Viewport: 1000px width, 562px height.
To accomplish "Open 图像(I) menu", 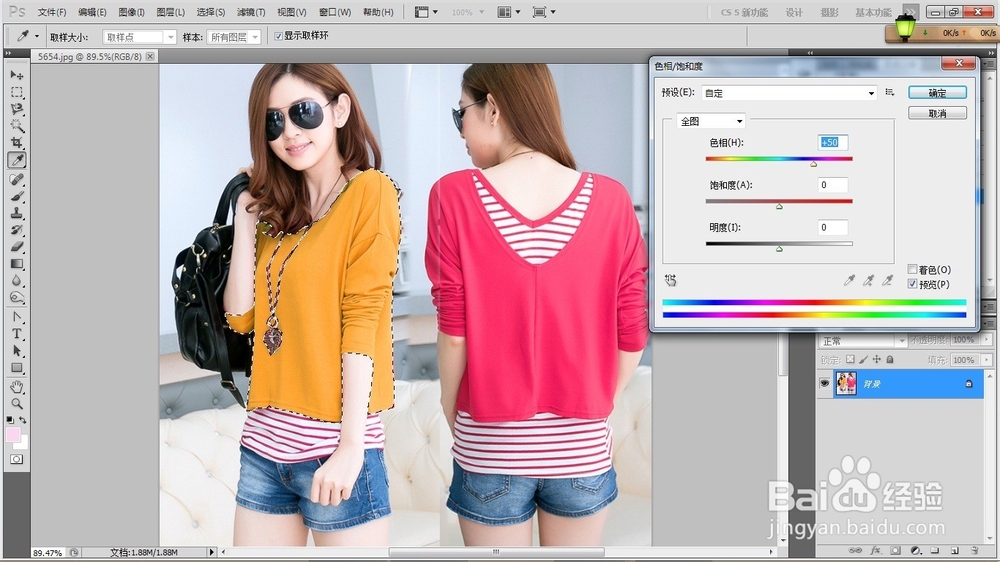I will [131, 12].
